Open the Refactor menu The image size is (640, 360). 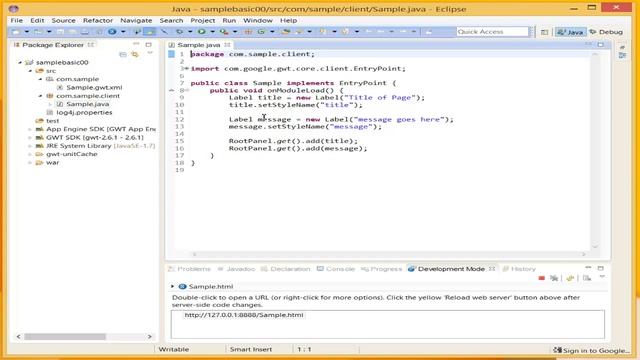(98, 20)
